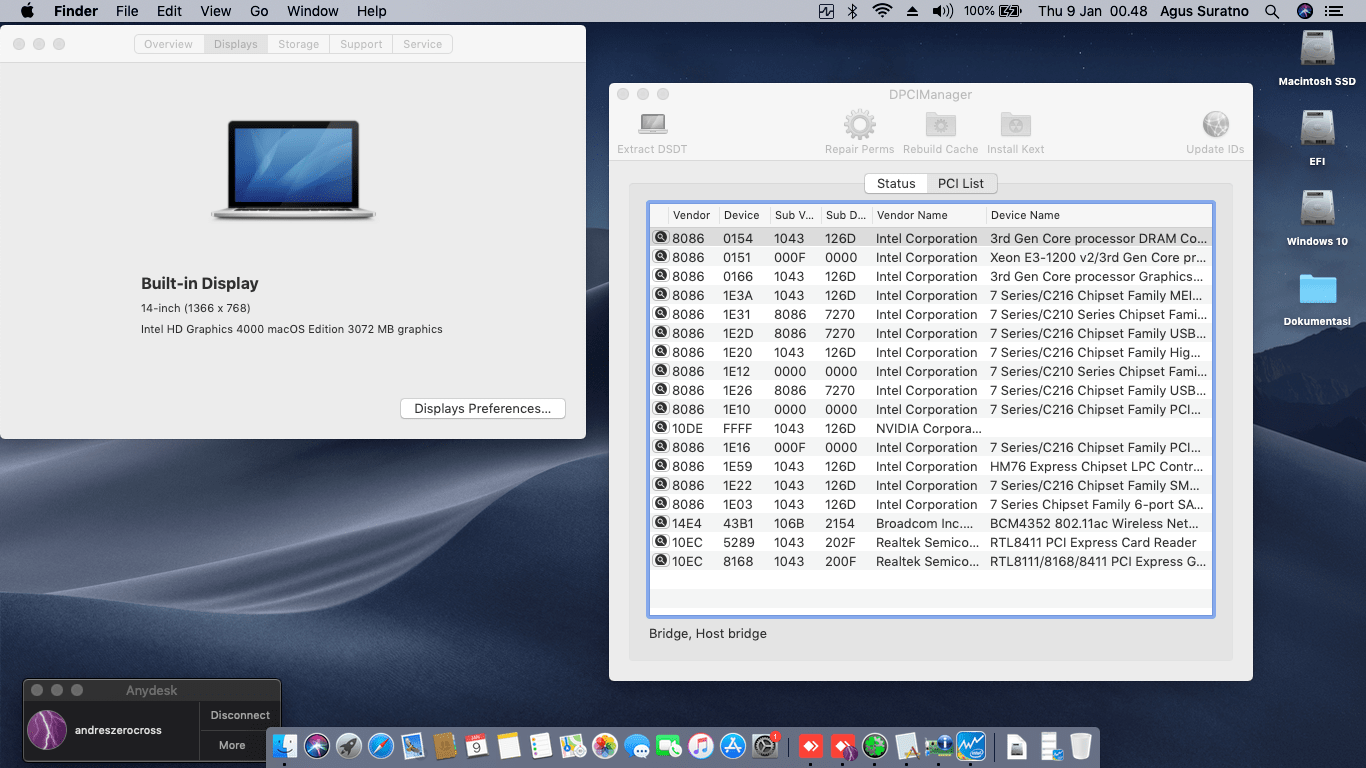The height and width of the screenshot is (768, 1366).
Task: Open the Calendar app in the Dock
Action: (477, 746)
